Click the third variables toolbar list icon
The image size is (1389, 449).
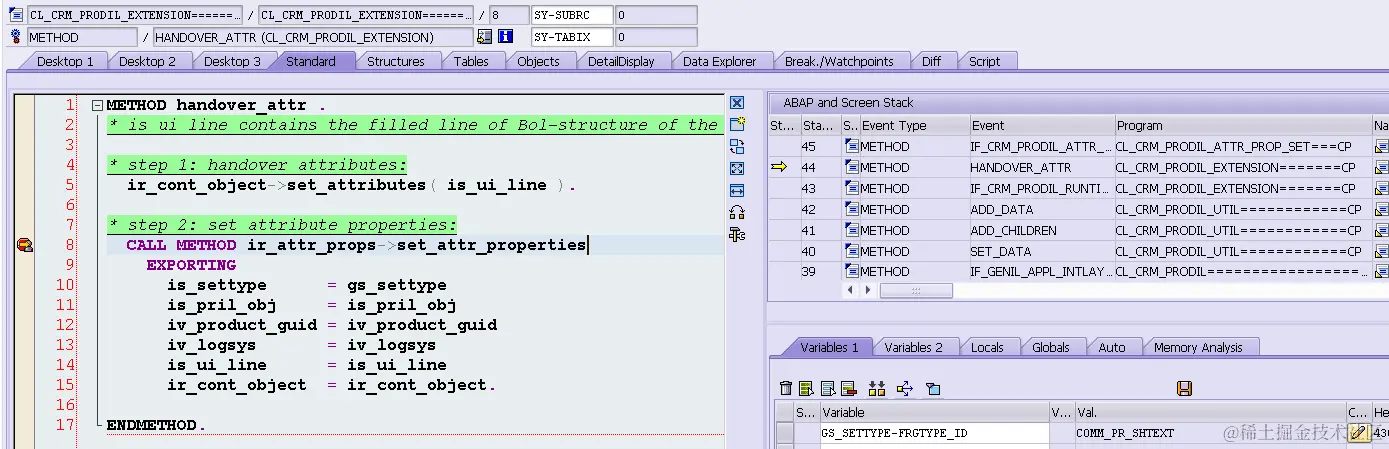[x=828, y=388]
